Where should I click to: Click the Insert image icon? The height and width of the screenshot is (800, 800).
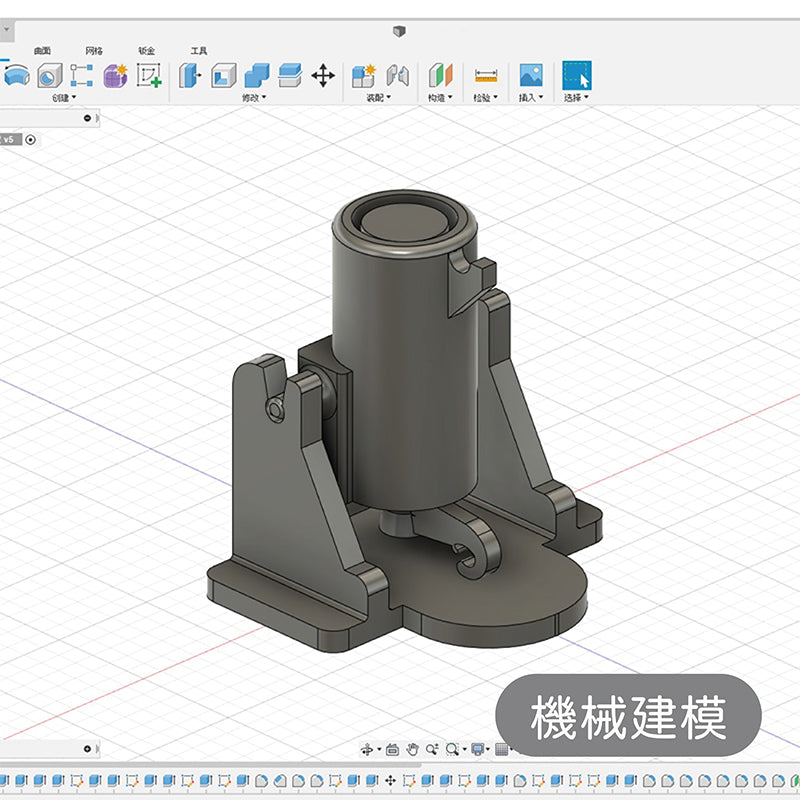pos(531,75)
